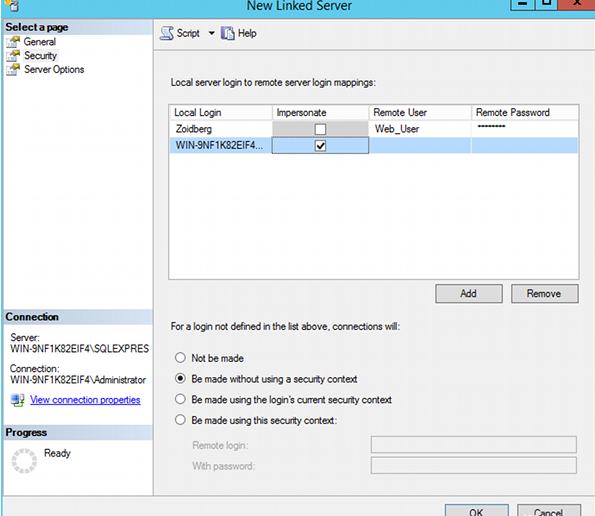
Task: Switch to the General page
Action: click(39, 42)
